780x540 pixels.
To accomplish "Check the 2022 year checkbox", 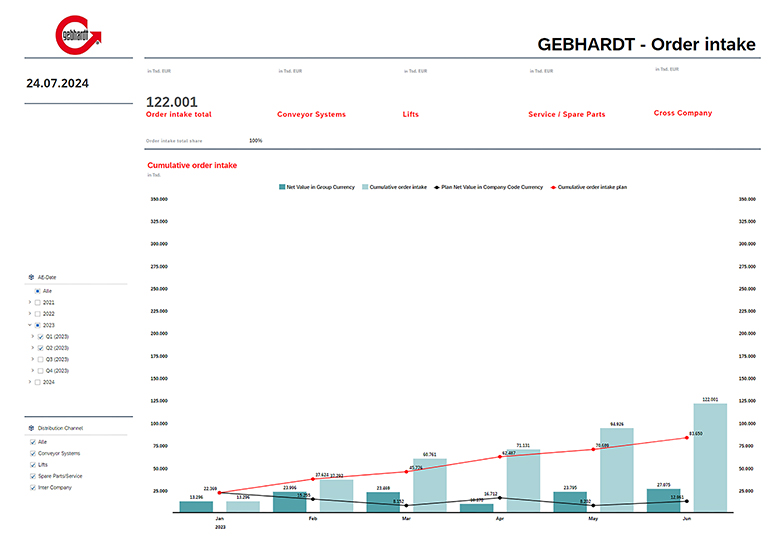I will click(37, 314).
